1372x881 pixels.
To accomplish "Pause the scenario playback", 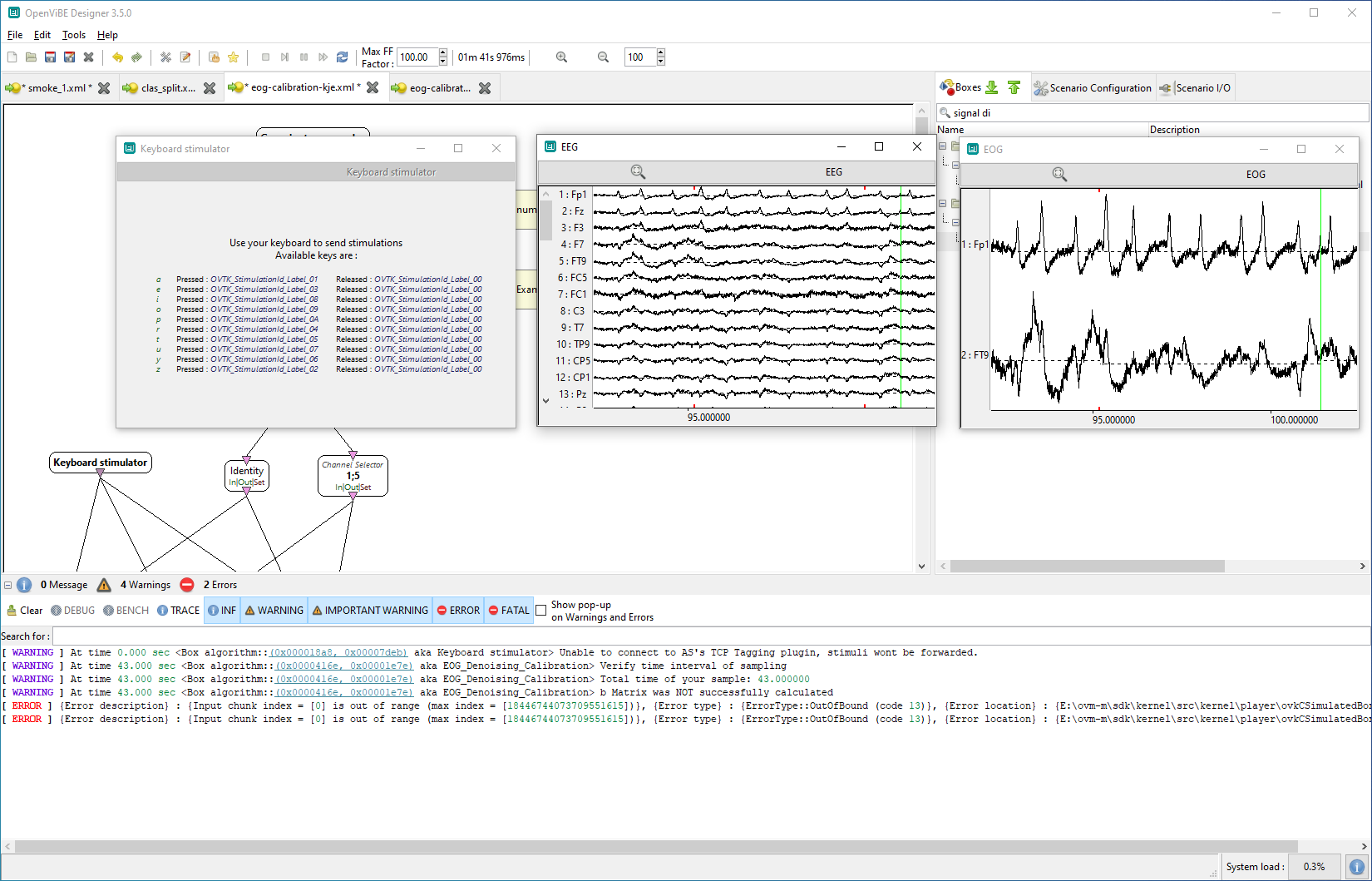I will pos(304,57).
